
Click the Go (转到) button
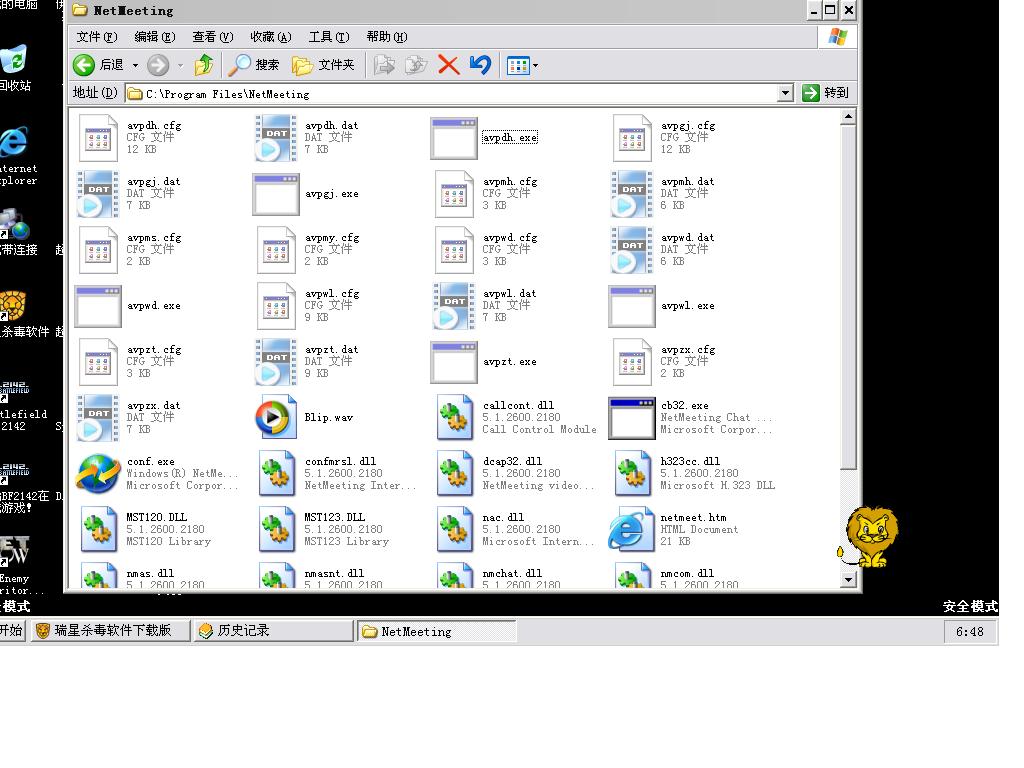point(825,93)
